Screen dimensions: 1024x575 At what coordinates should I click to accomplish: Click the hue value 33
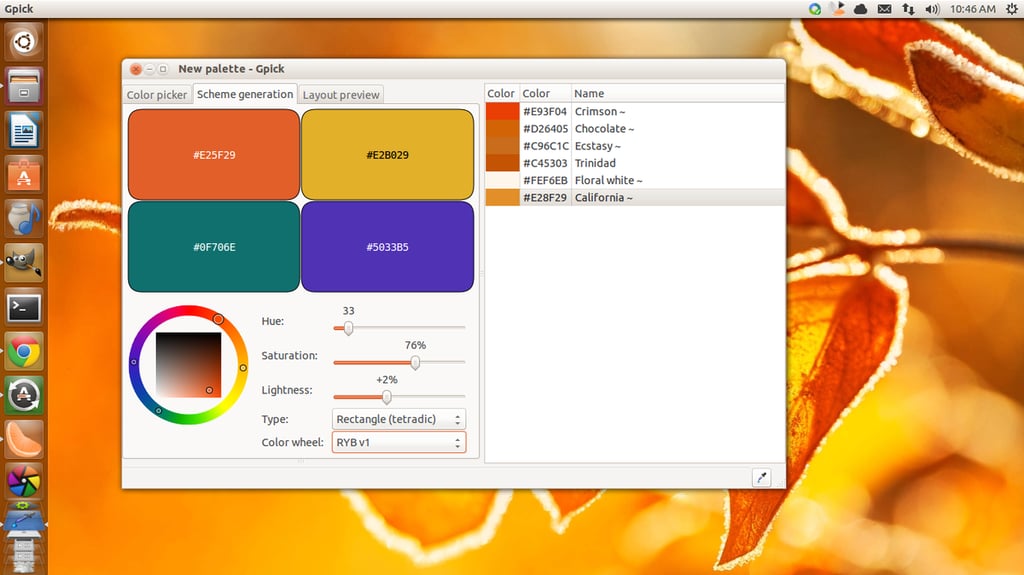pos(349,311)
